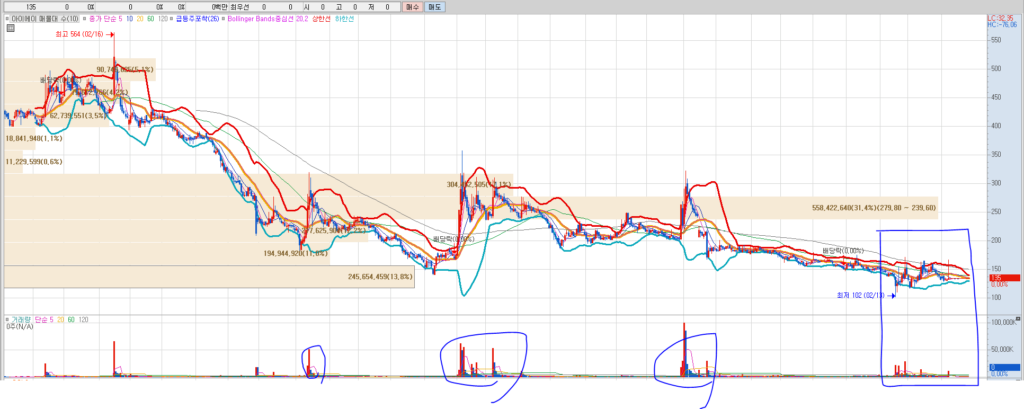This screenshot has width=1024, height=409.
Task: Click the 135 price field in the top bar
Action: point(31,7)
